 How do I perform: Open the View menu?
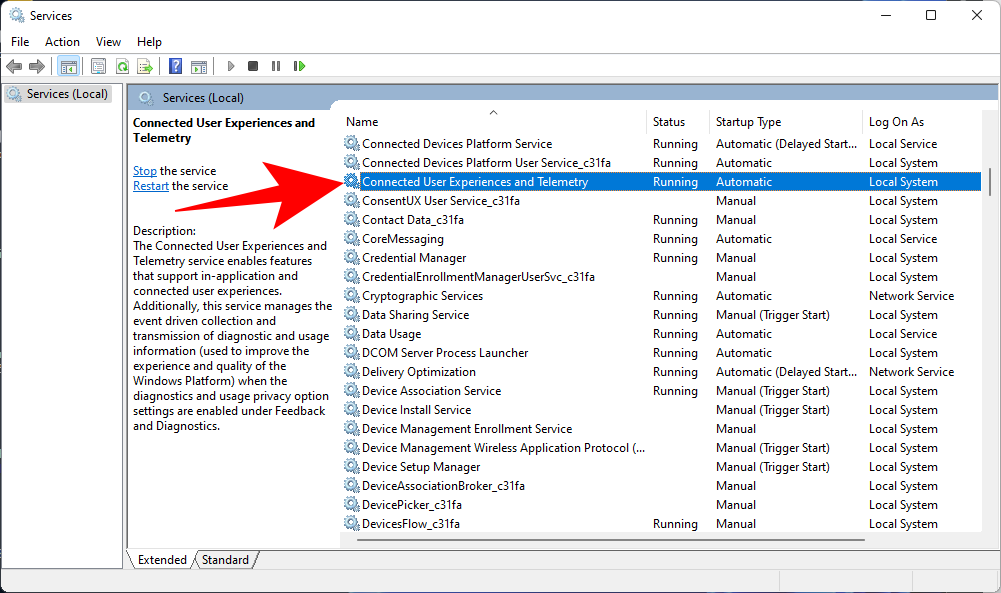point(108,41)
